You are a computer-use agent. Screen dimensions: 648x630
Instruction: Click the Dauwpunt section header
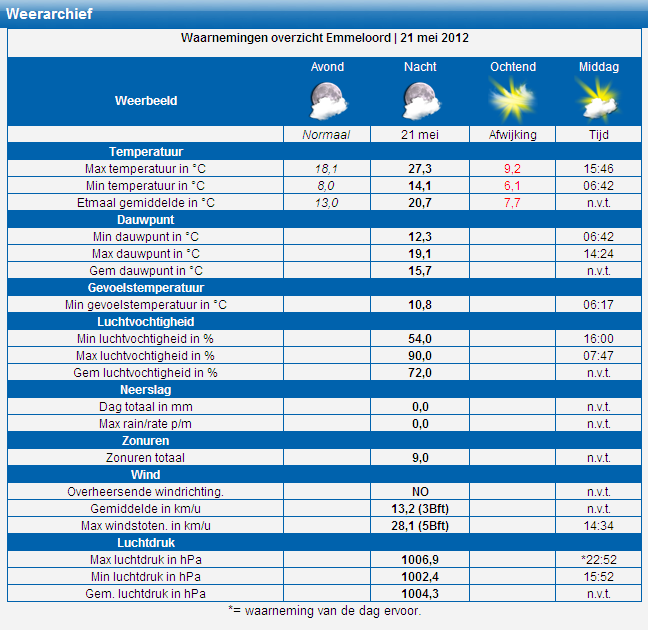(x=146, y=220)
